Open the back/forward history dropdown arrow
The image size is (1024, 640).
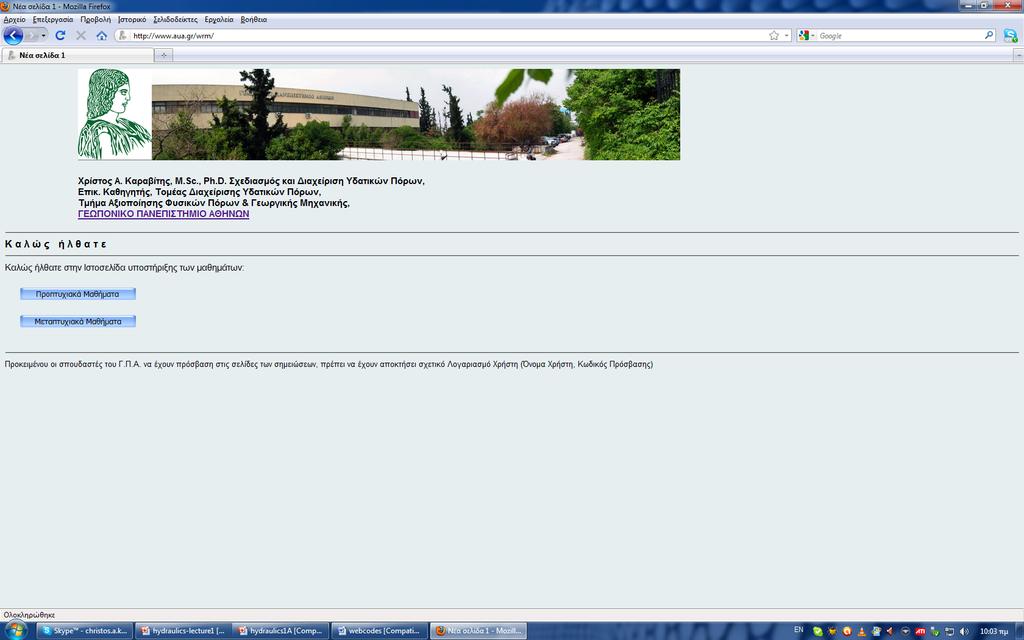point(43,35)
